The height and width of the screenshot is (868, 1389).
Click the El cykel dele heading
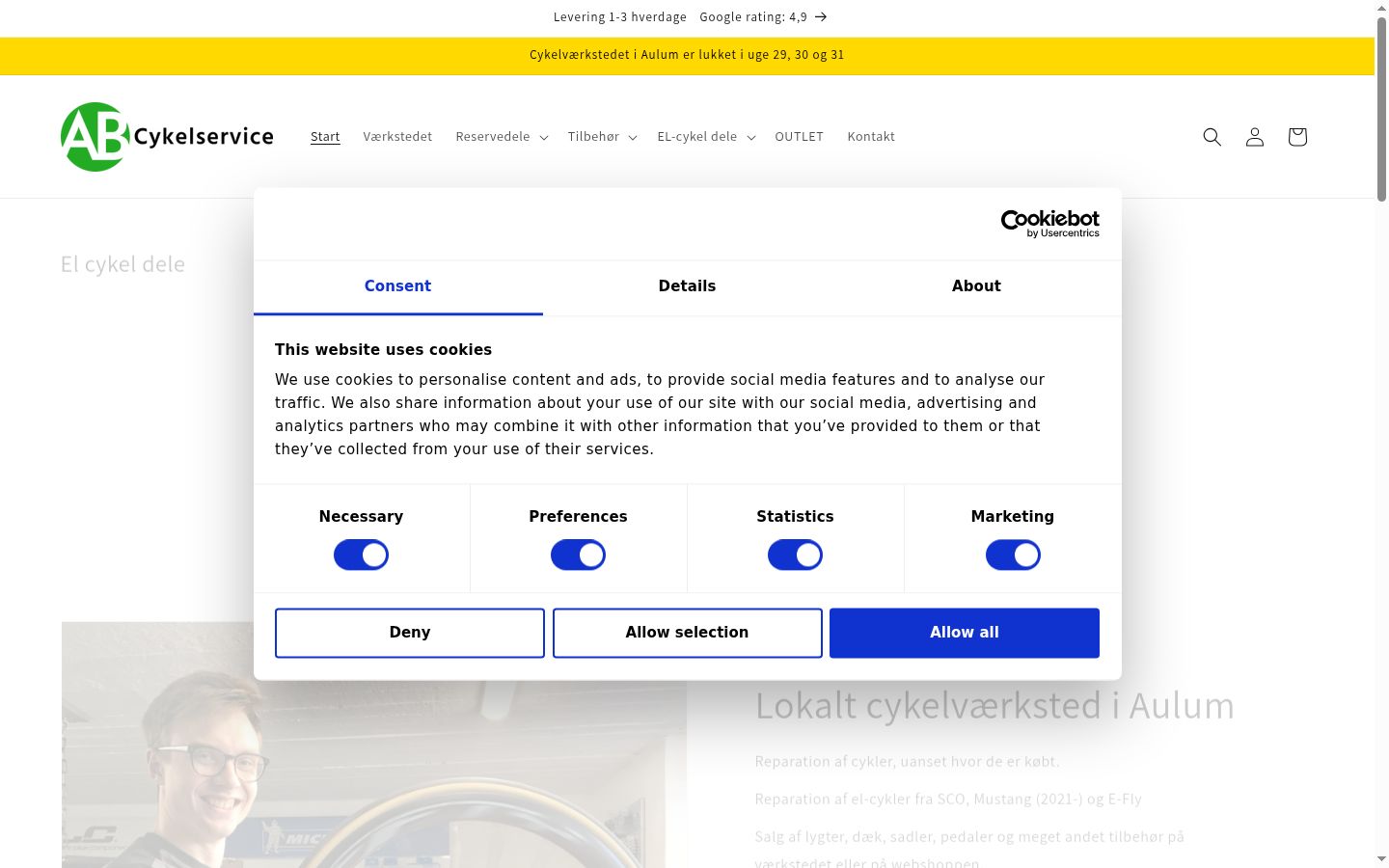123,264
